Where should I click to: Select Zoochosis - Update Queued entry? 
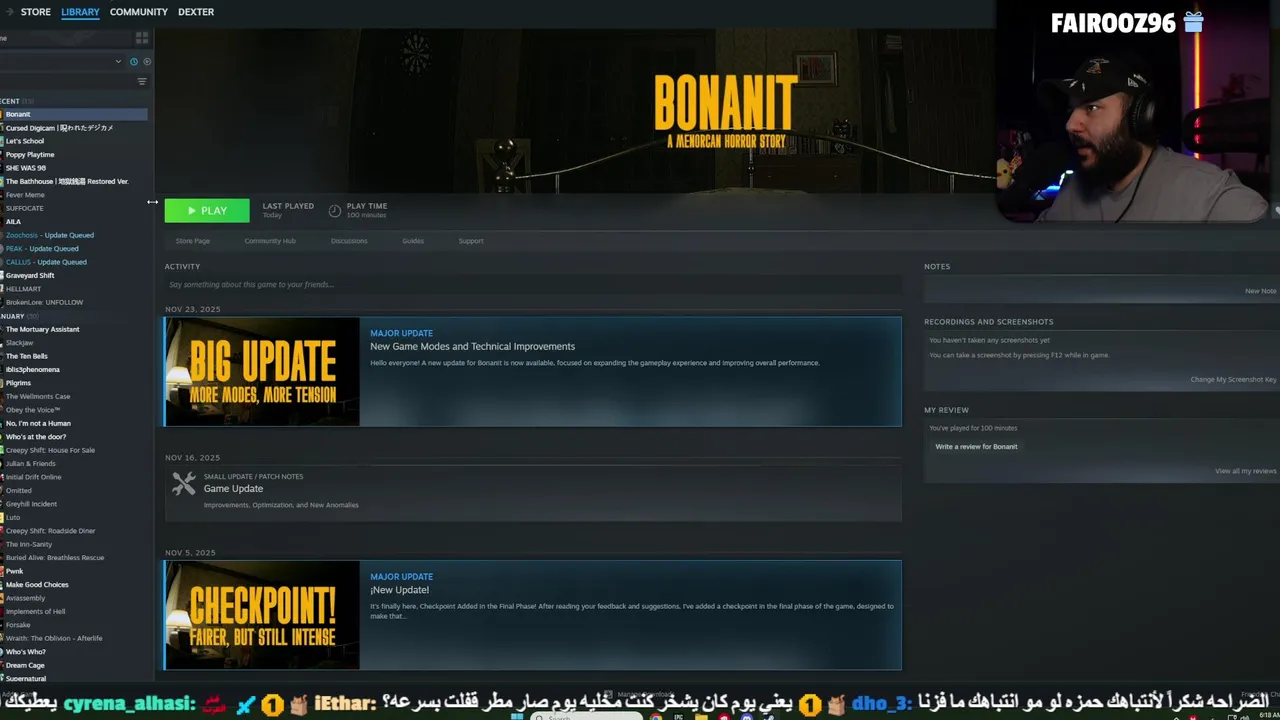(50, 235)
